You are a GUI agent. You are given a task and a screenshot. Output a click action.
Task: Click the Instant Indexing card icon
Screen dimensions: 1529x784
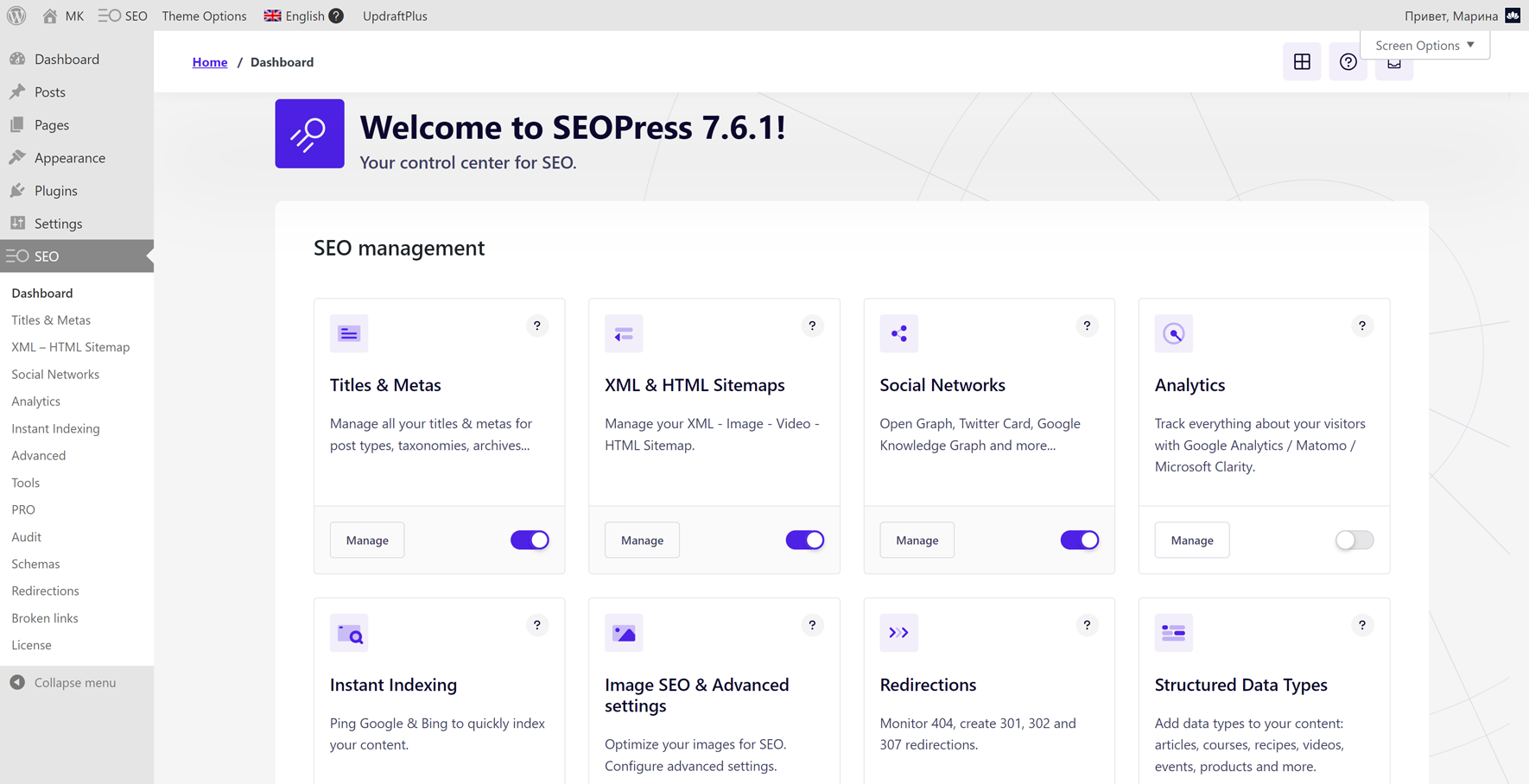tap(349, 633)
